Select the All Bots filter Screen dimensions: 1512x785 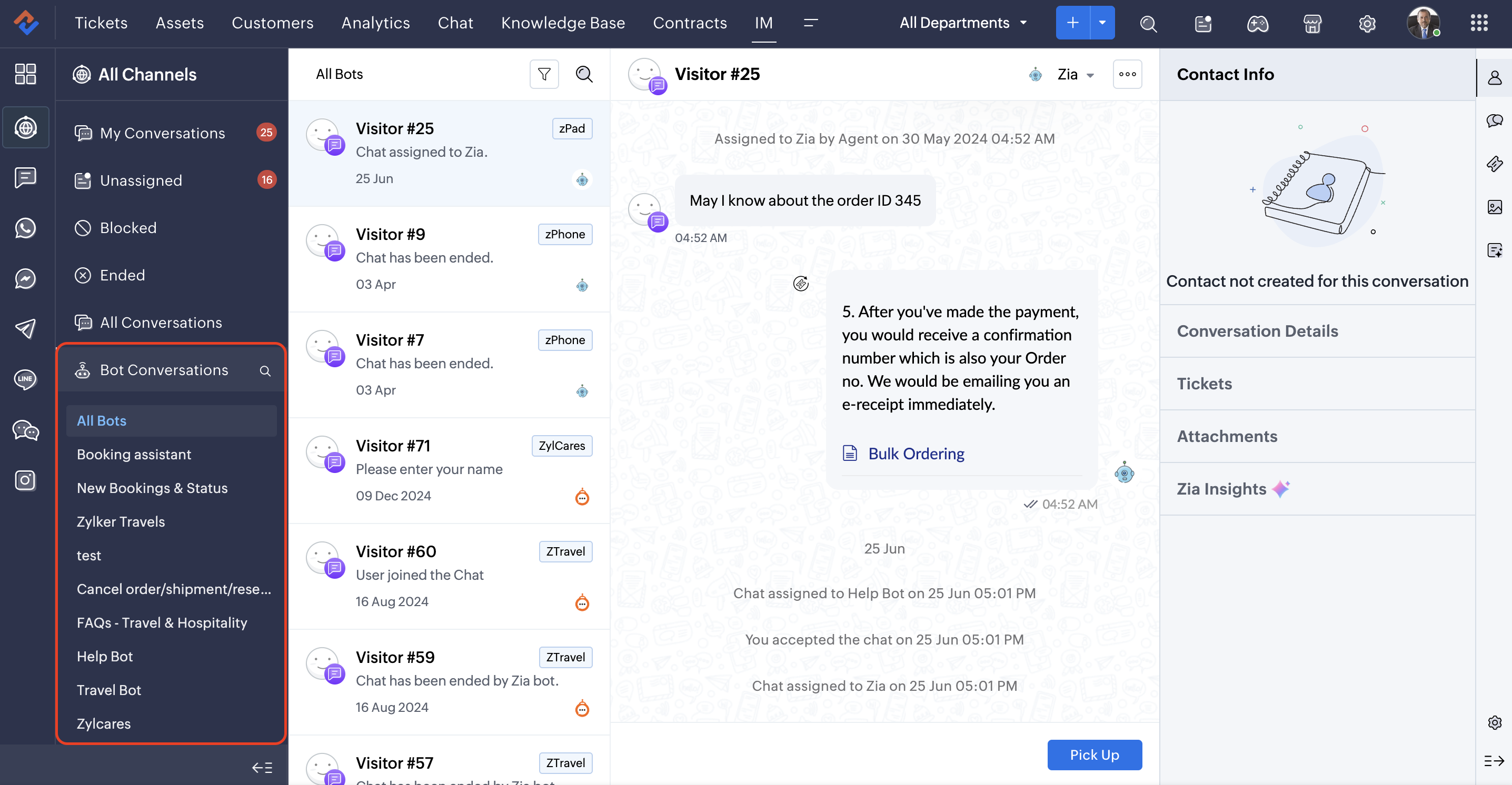172,421
